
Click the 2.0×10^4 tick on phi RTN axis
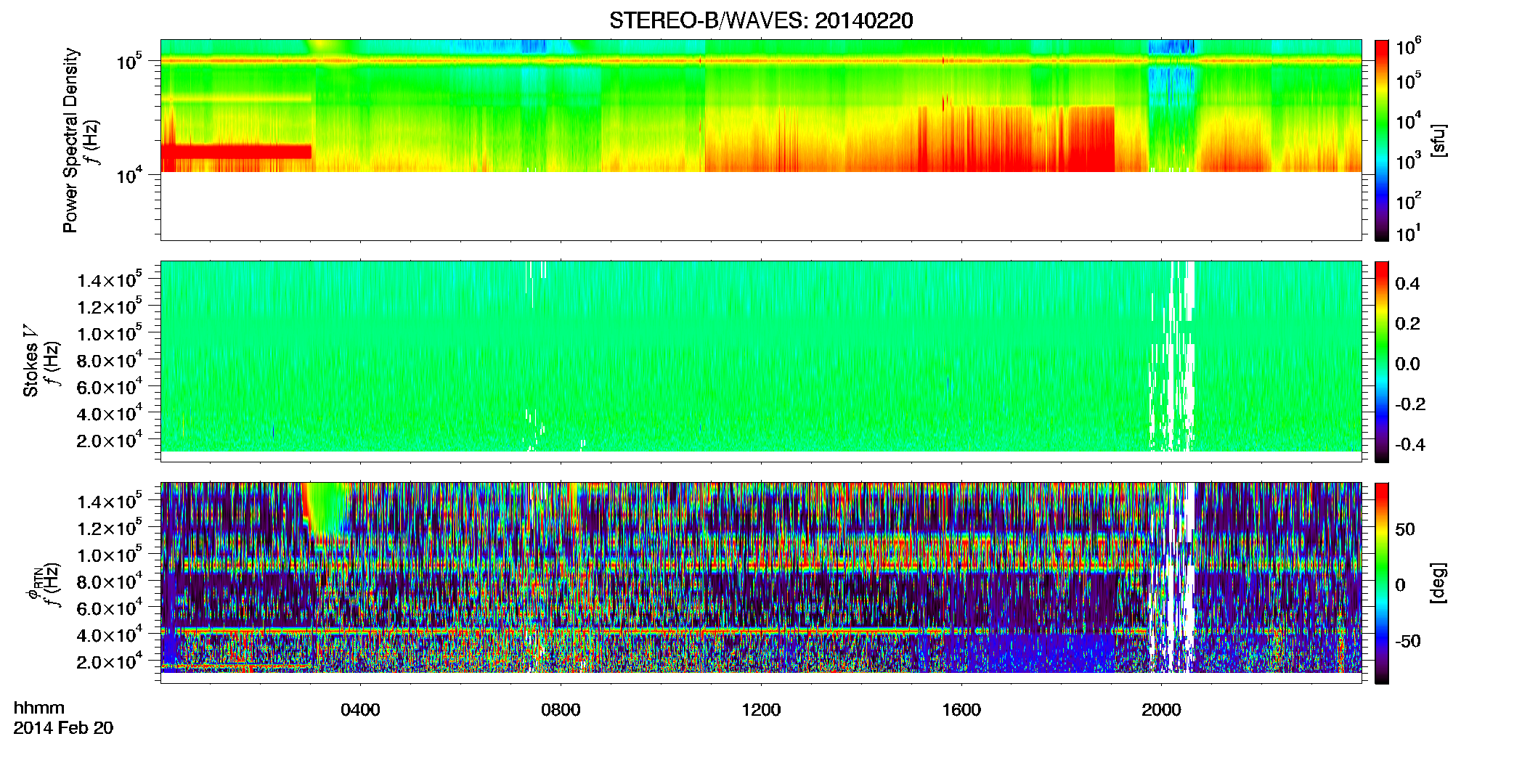pyautogui.click(x=110, y=661)
